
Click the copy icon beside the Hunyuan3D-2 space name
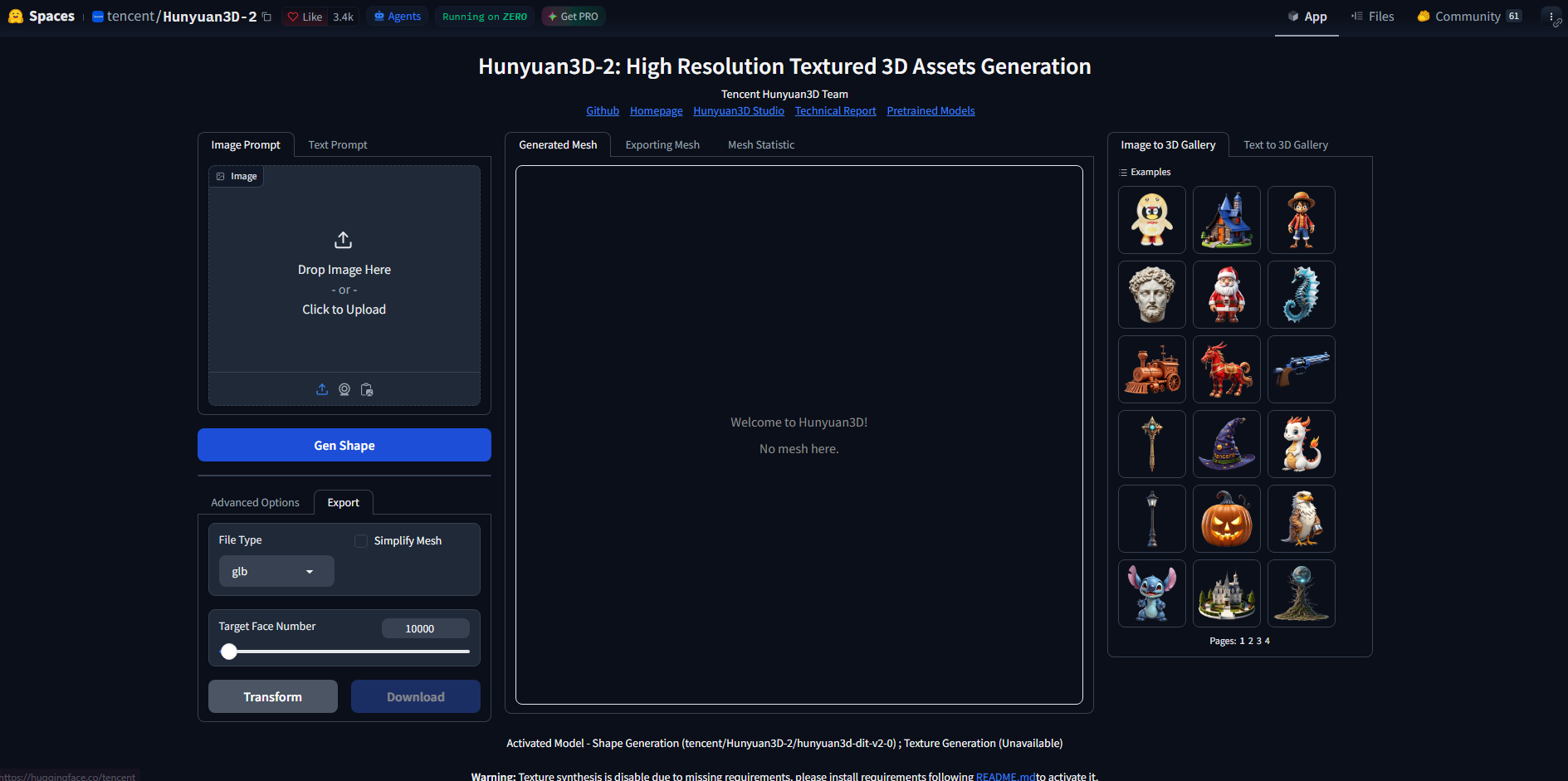coord(266,17)
